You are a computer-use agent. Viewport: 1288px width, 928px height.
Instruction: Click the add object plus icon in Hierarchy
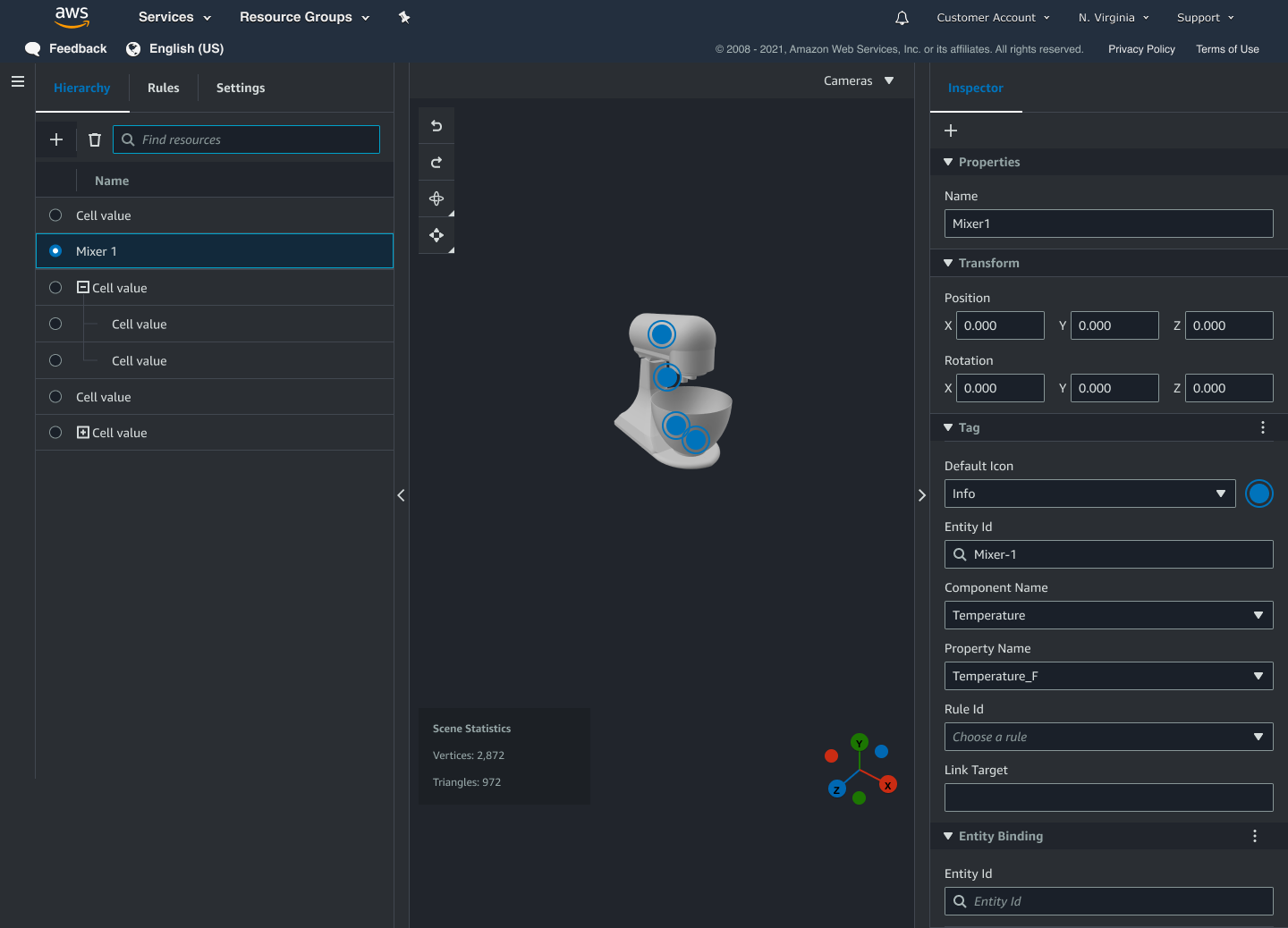pos(55,139)
